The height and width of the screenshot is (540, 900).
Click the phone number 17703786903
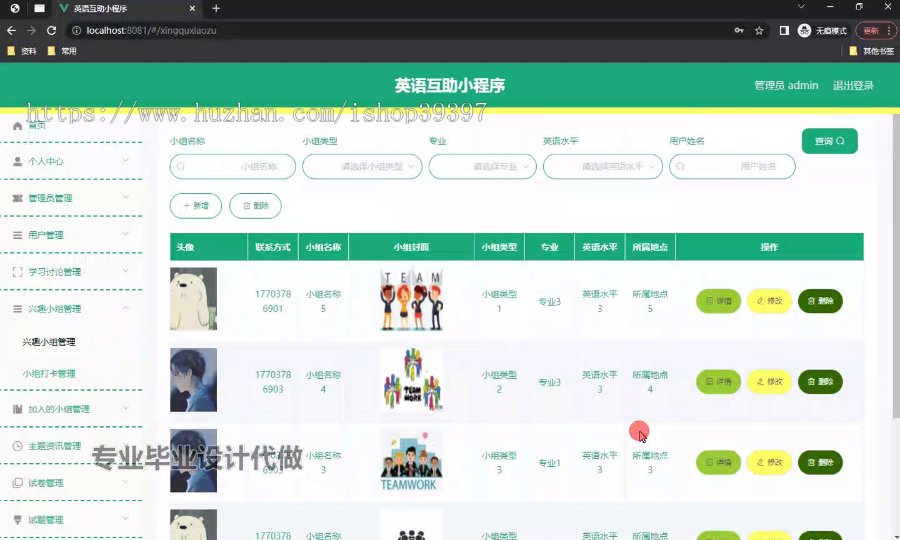[273, 382]
